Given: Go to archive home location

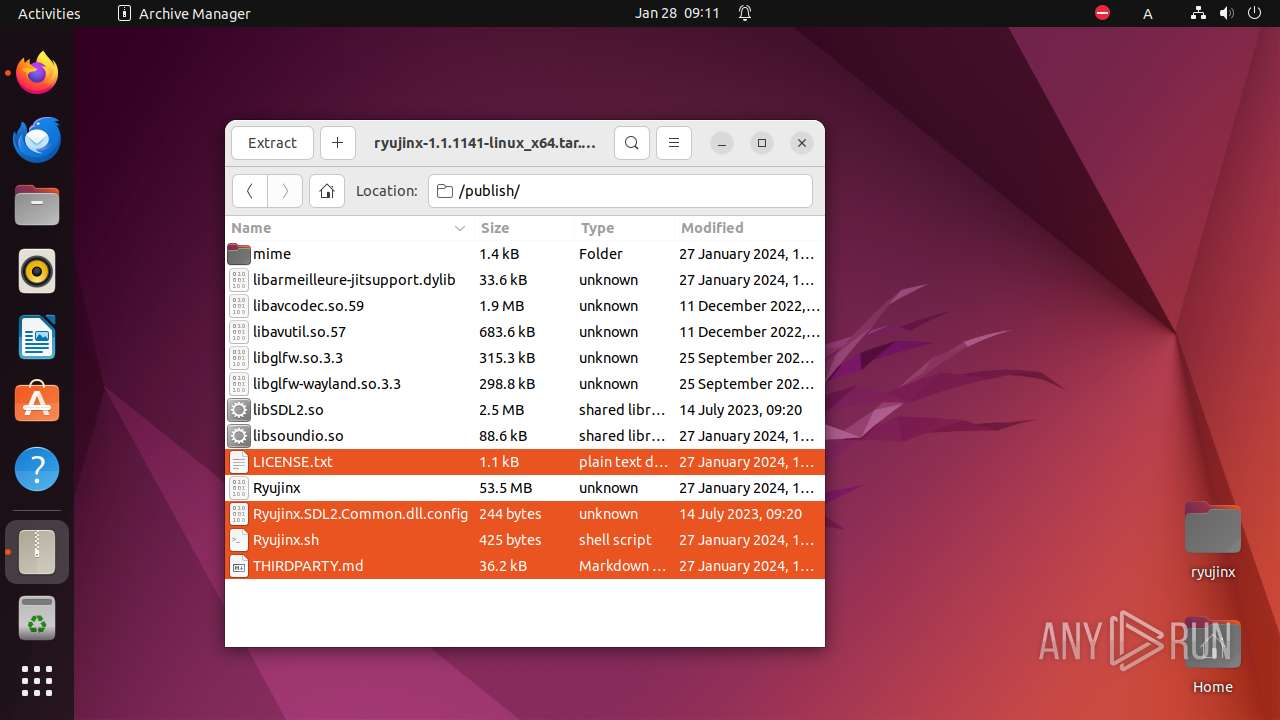Looking at the screenshot, I should 327,191.
